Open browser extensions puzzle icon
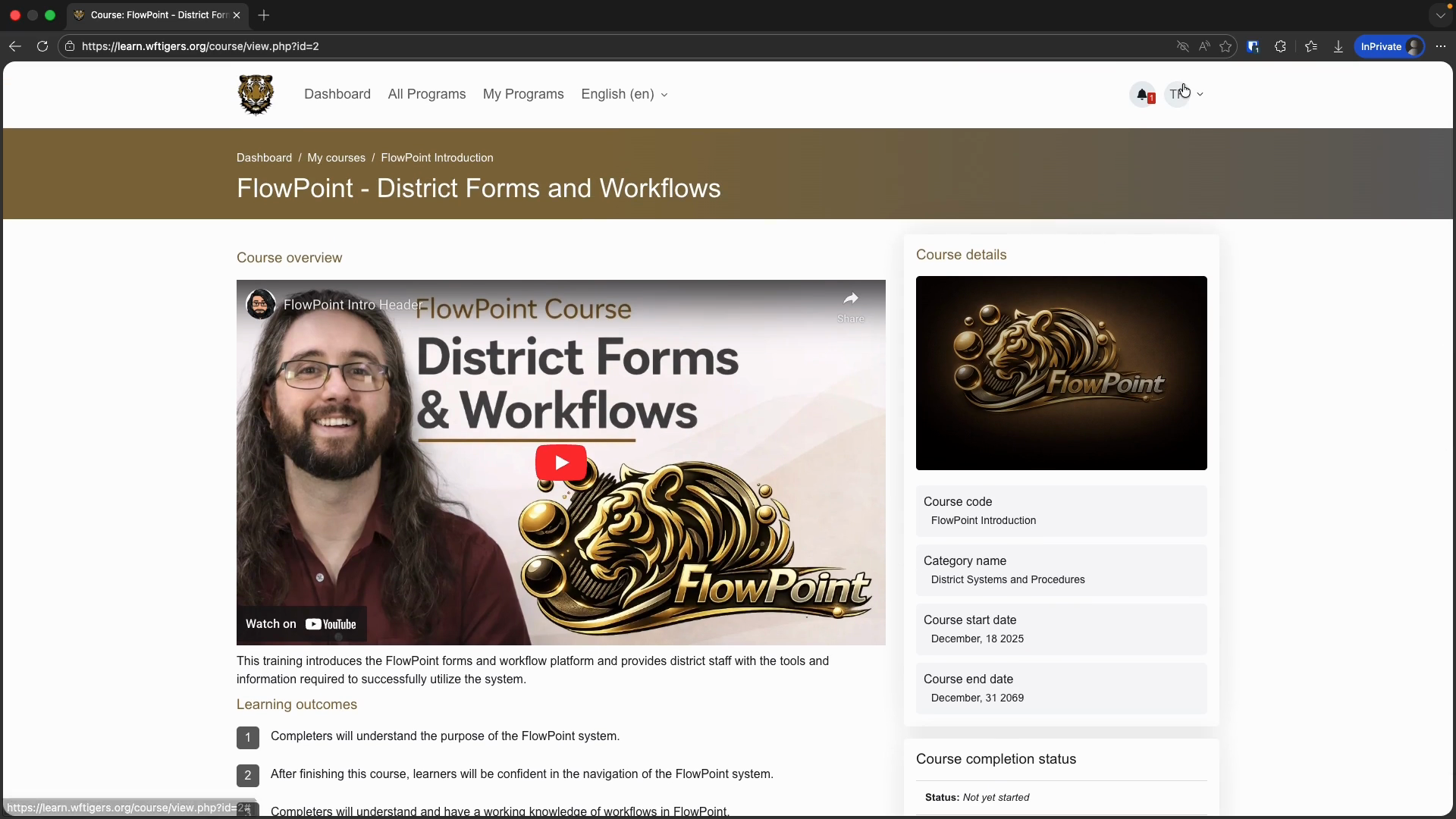1456x819 pixels. click(x=1281, y=46)
